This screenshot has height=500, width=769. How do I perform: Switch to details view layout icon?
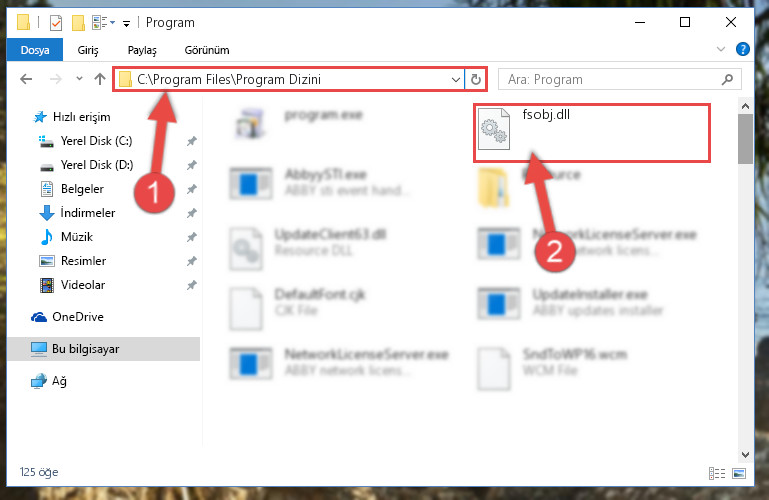point(717,473)
